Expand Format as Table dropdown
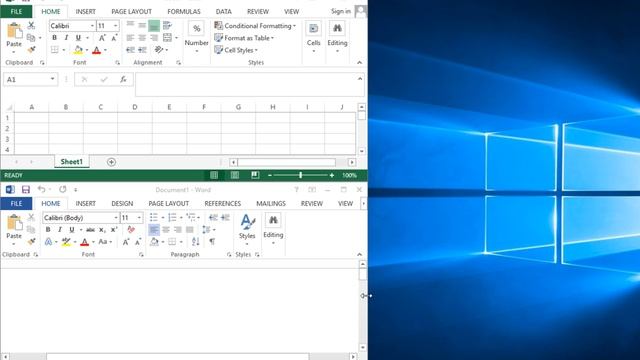 point(272,38)
